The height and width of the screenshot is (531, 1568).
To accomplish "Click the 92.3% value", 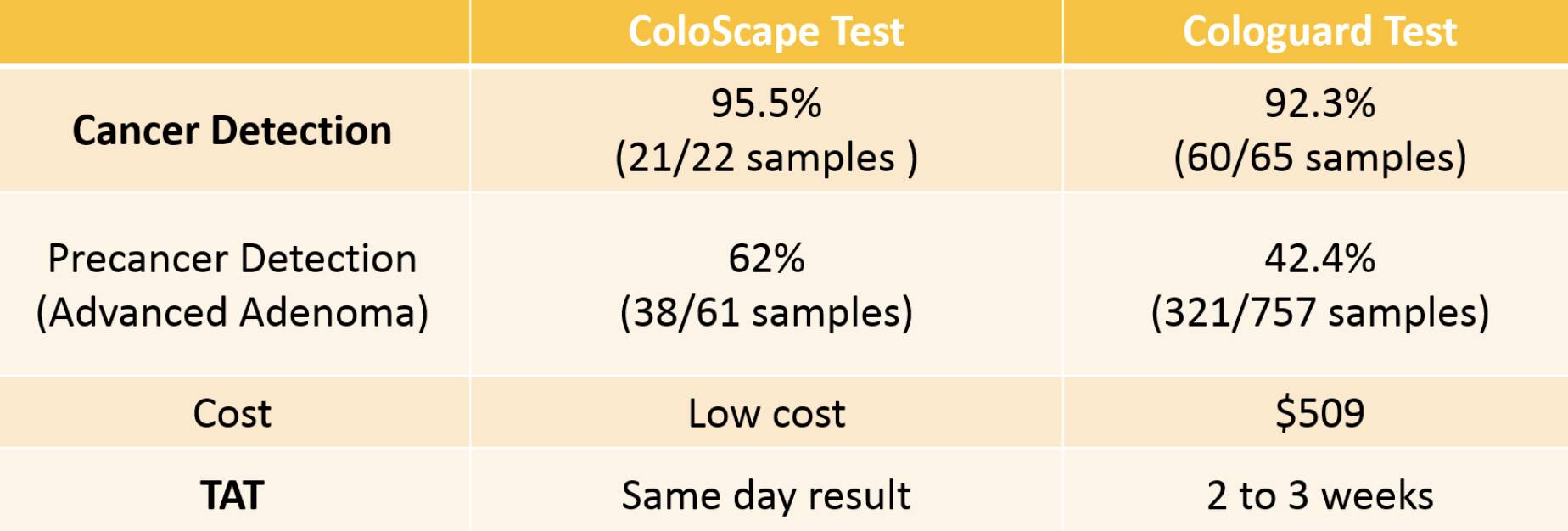I will point(1319,103).
